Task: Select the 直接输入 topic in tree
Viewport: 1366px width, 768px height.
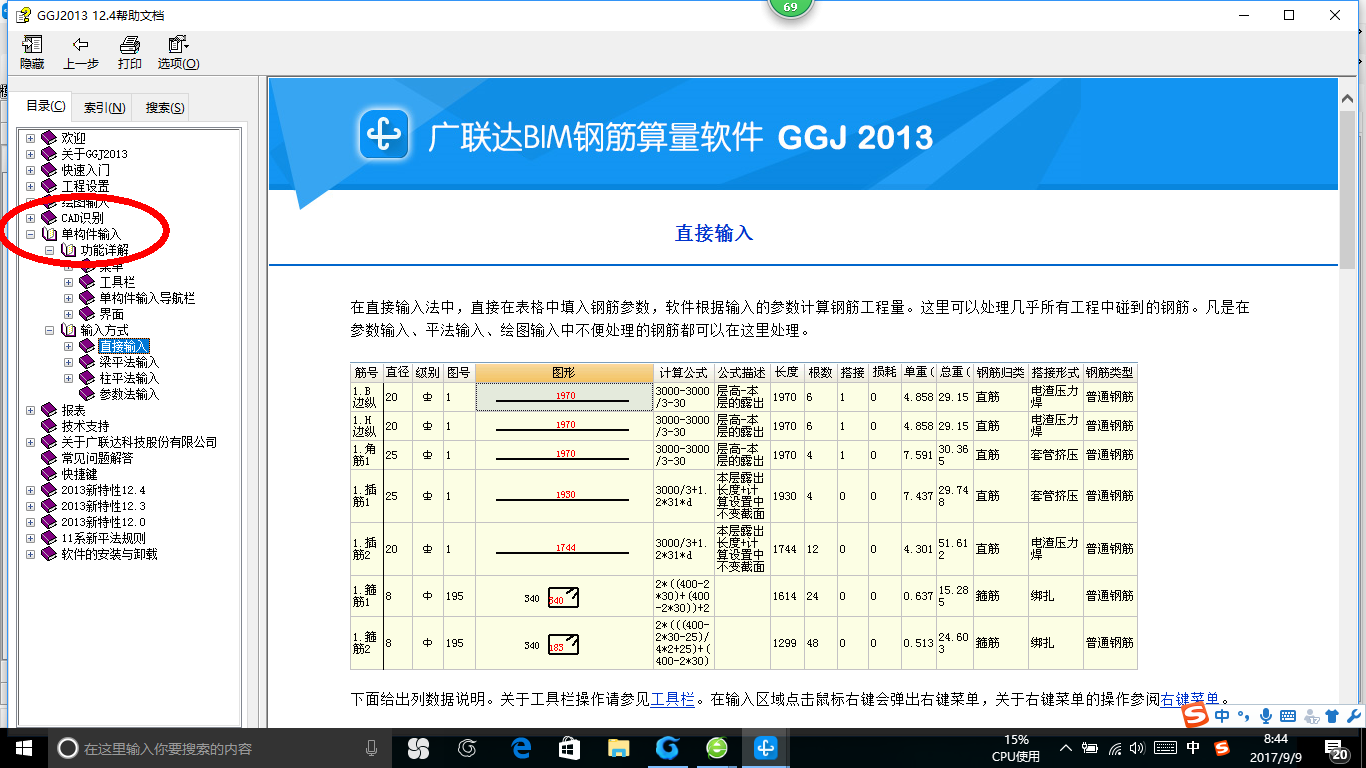Action: (x=124, y=346)
